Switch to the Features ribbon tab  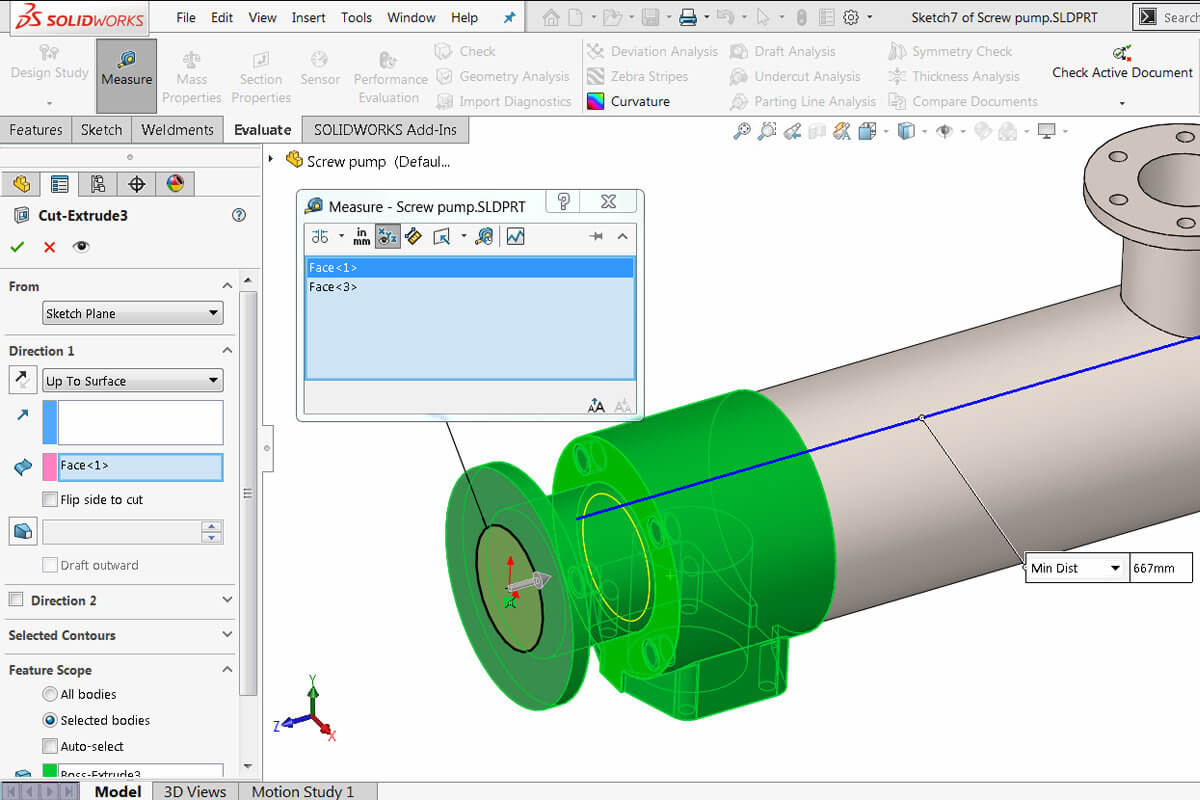(x=36, y=130)
